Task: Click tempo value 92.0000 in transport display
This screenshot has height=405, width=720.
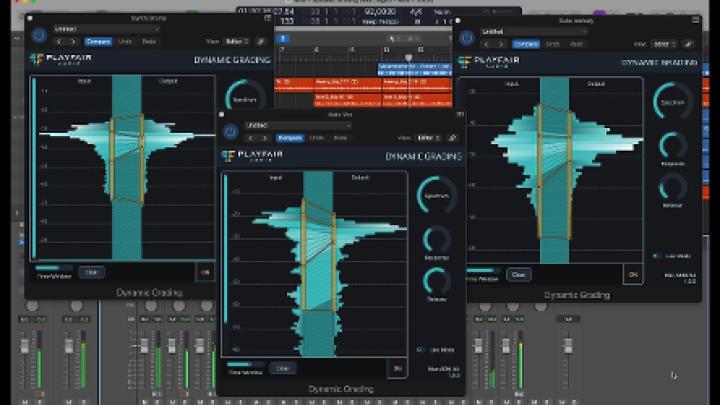Action: click(380, 12)
